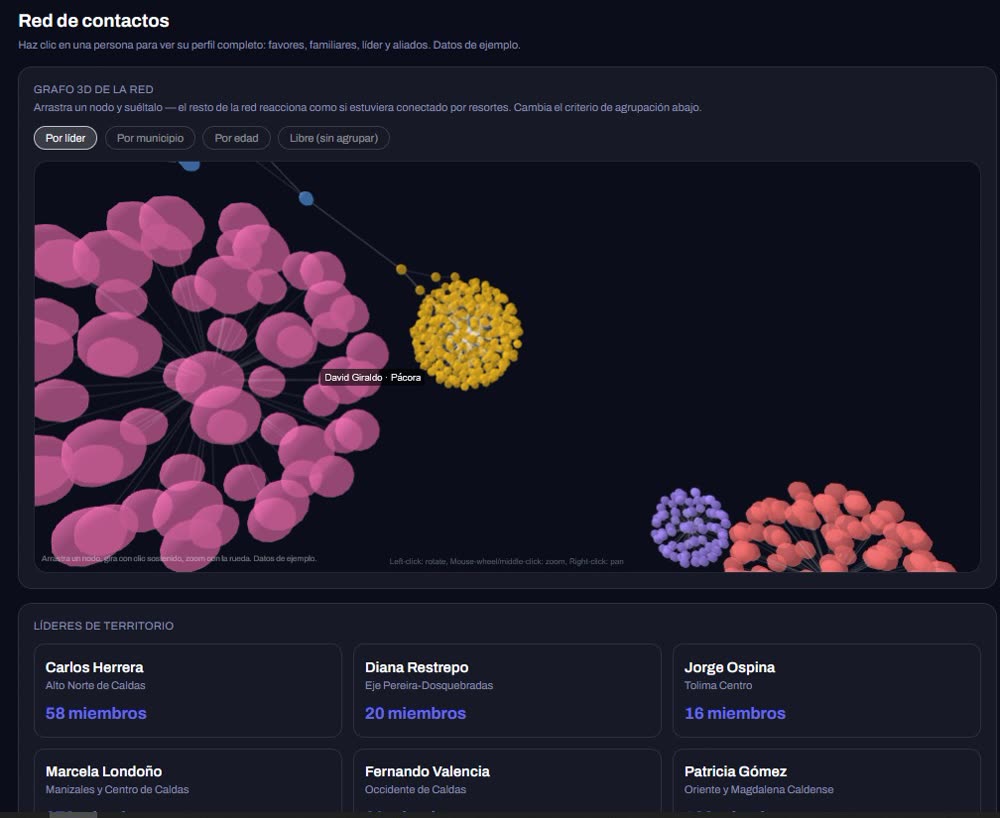Screen dimensions: 1000x818
Task: Select Jorge Ospina territory card
Action: click(x=827, y=690)
